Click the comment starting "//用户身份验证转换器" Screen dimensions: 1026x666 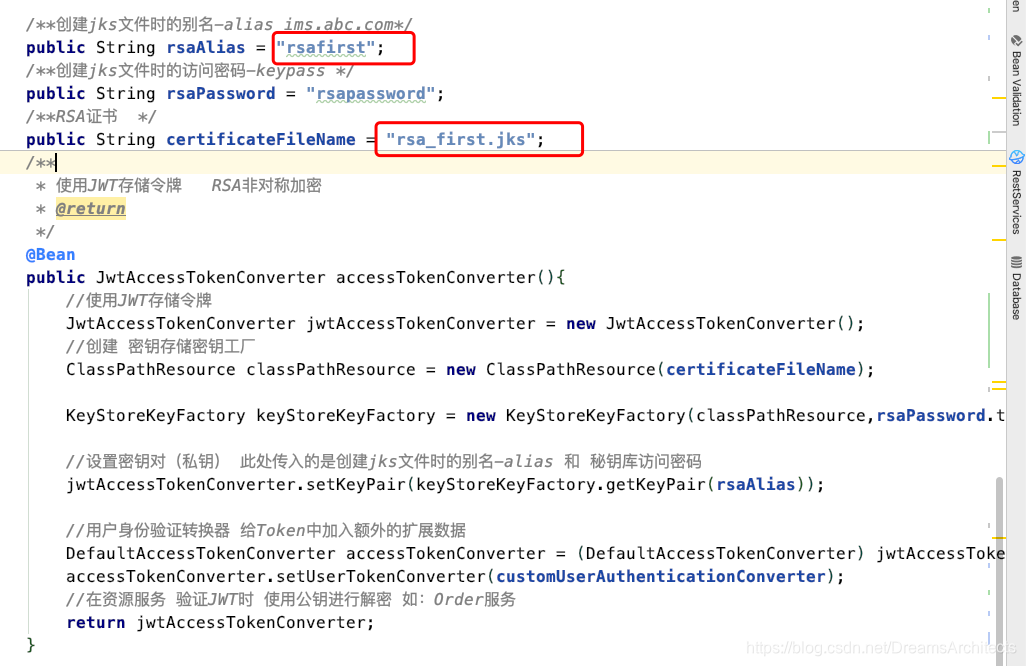(x=266, y=530)
